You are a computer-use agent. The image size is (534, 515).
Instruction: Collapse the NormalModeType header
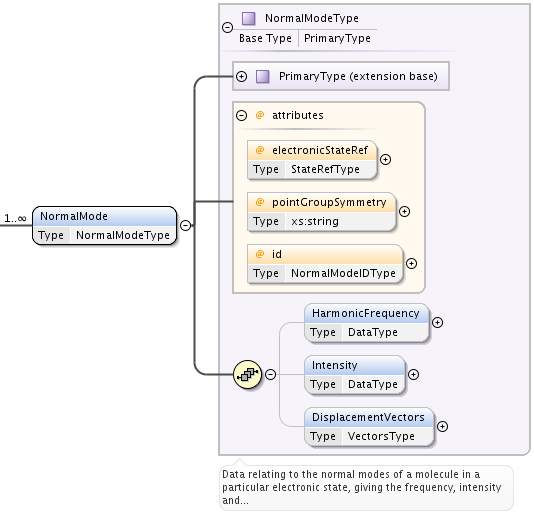point(227,27)
